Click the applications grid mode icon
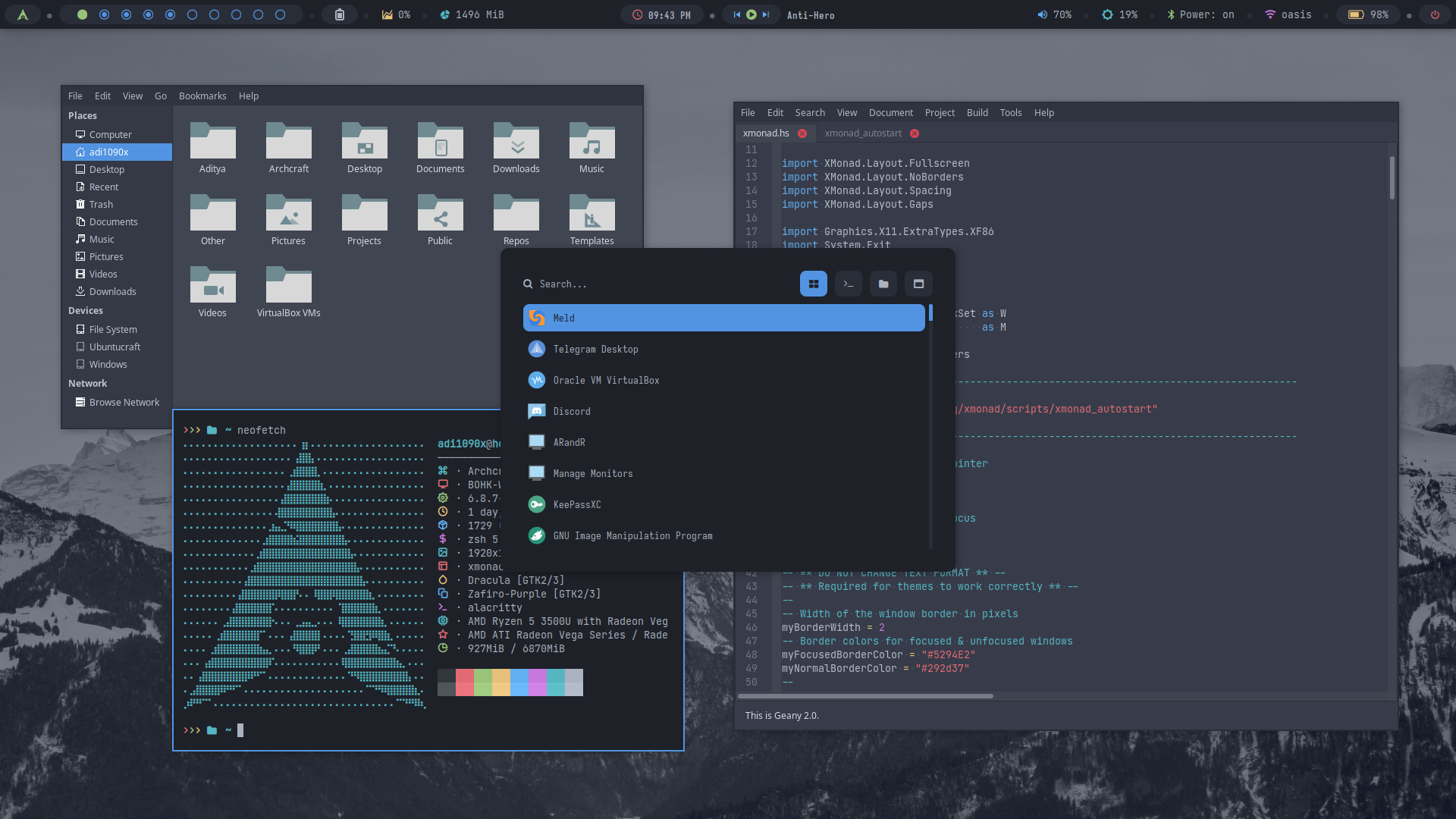This screenshot has height=819, width=1456. 813,284
